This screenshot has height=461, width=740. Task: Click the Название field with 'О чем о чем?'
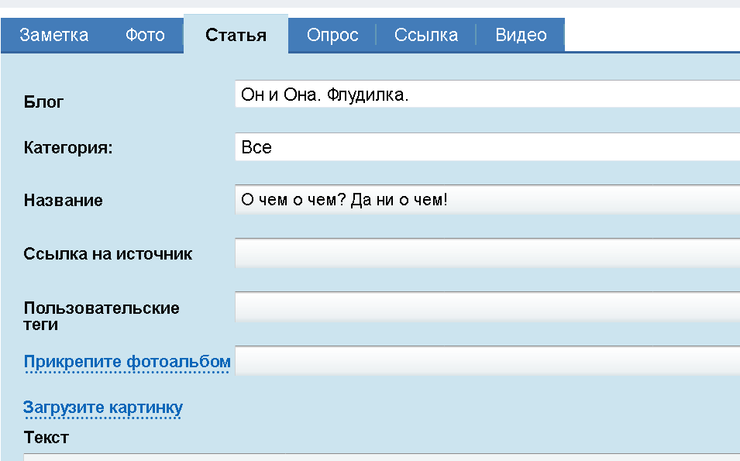coord(486,200)
